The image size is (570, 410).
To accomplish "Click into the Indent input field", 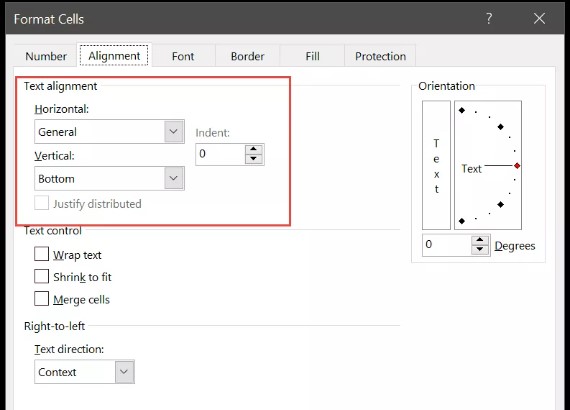I will click(220, 154).
